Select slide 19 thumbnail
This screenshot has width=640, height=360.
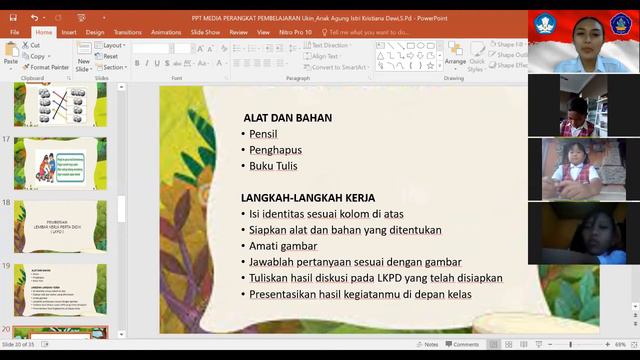point(60,290)
